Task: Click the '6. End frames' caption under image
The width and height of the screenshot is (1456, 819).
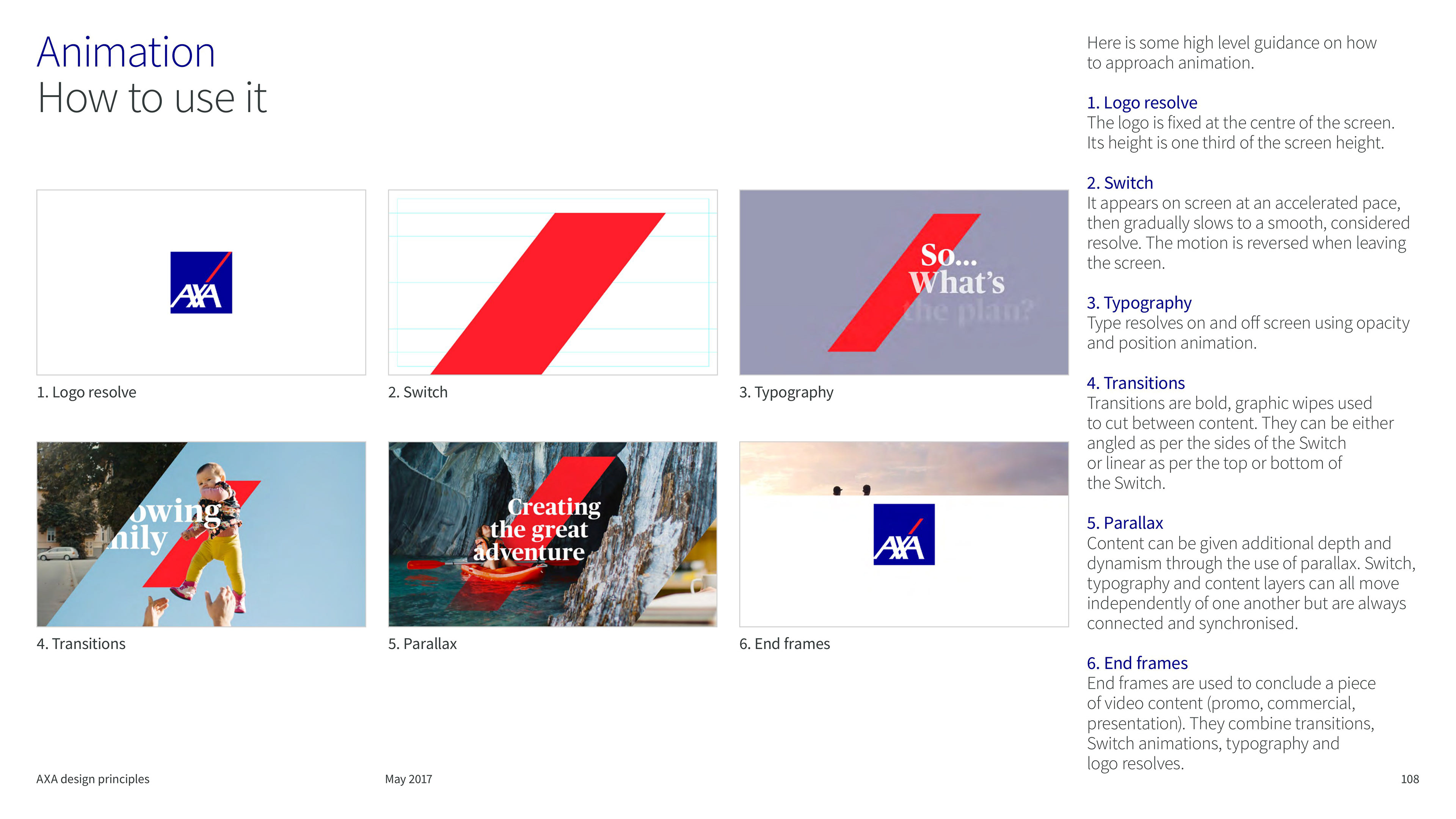Action: click(x=784, y=643)
